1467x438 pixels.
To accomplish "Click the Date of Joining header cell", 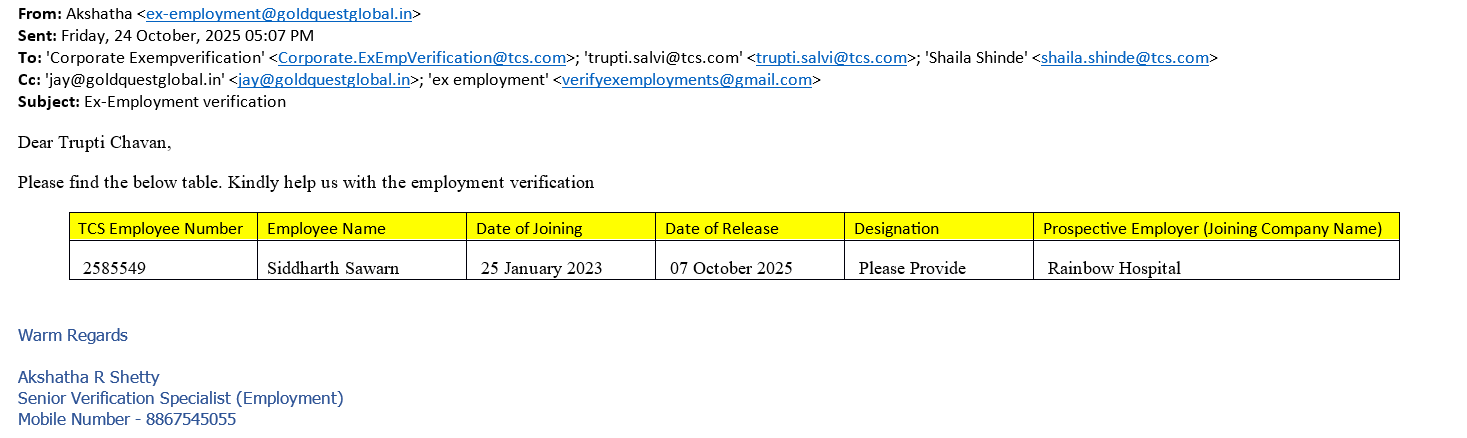I will [x=529, y=228].
